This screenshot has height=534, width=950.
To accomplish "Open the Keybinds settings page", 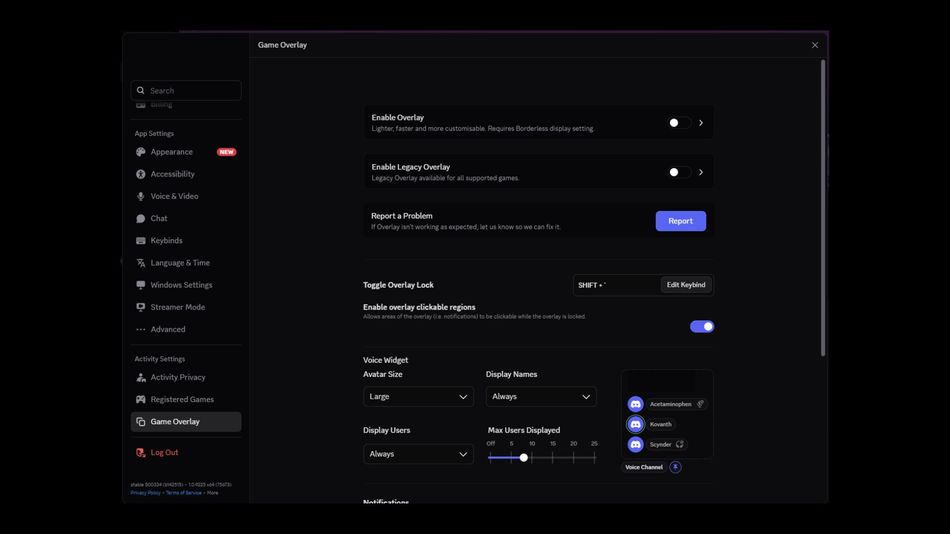I will (186, 241).
